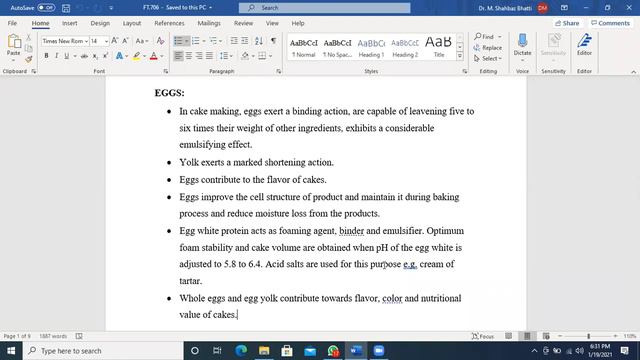Viewport: 640px width, 360px height.
Task: Open Font dialog launcher
Action: click(166, 71)
